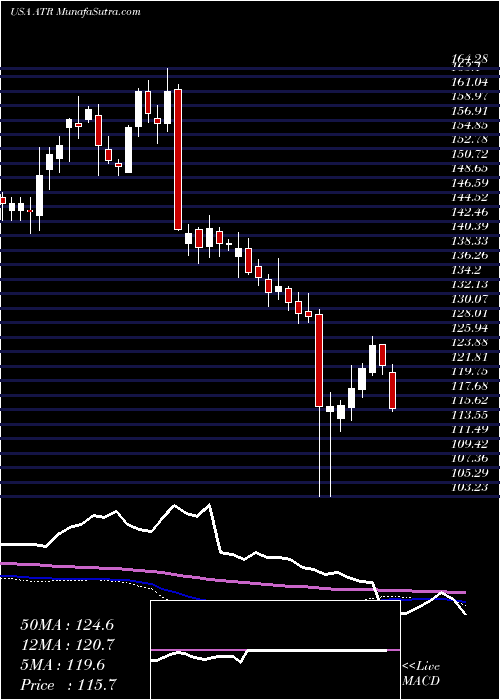This screenshot has height=700, width=500.
Task: Click the 132.13 price axis label
Action: [x=470, y=284]
